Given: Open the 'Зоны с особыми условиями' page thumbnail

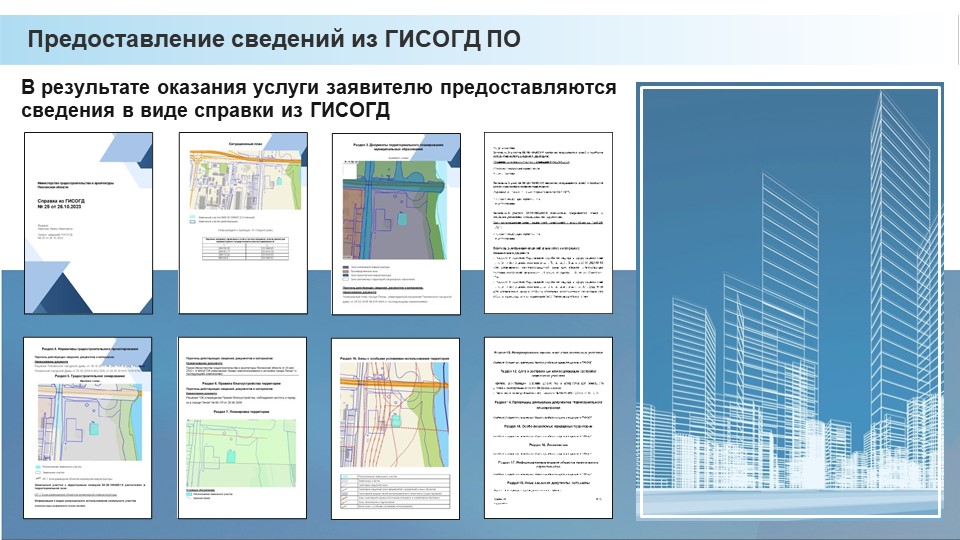Looking at the screenshot, I should 395,429.
